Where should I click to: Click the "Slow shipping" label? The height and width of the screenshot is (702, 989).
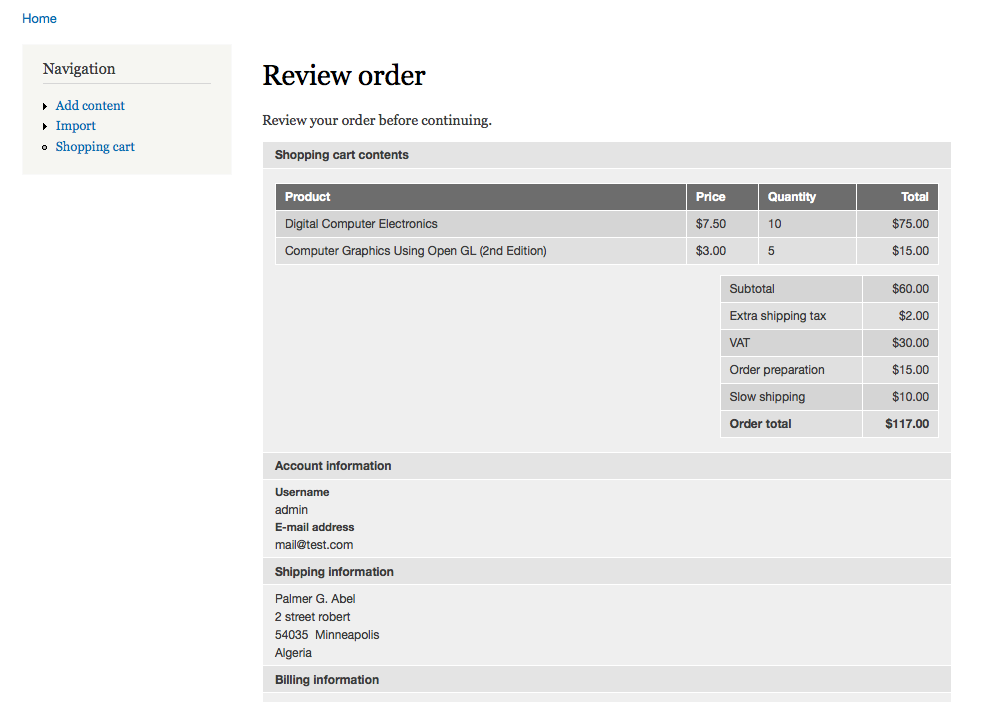pos(767,397)
